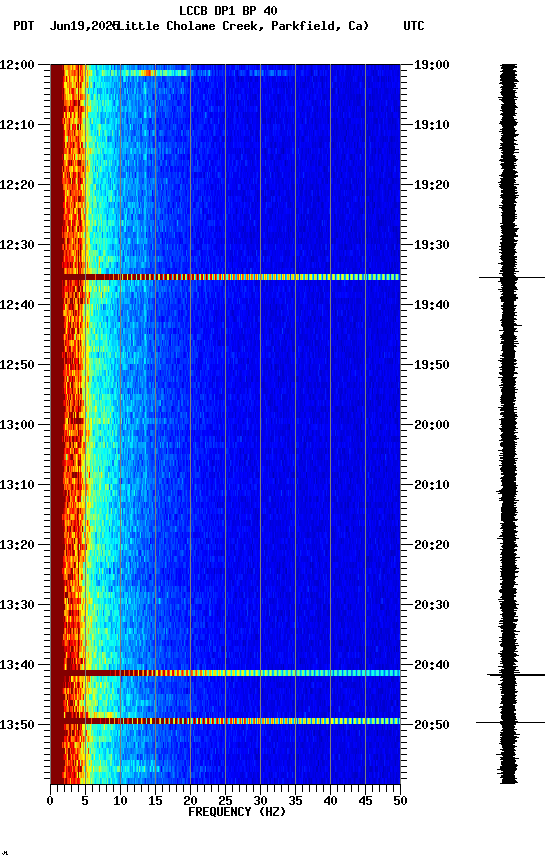Click 'Little Cholame Creek, Parkfield, Ca)' station text
Image resolution: width=552 pixels, height=864 pixels.
click(243, 26)
